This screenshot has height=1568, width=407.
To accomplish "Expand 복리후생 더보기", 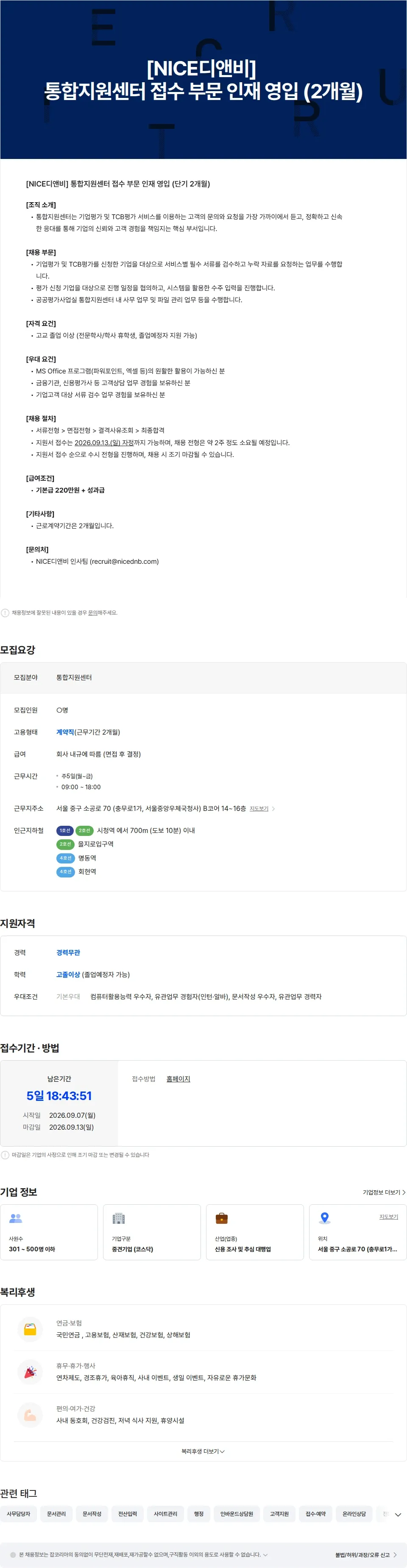I will [x=203, y=1451].
